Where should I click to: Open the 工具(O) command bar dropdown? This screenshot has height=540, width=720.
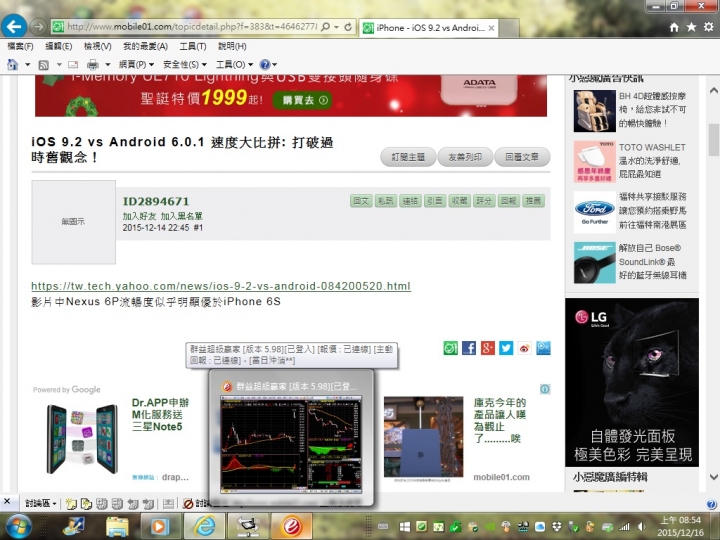(x=234, y=64)
